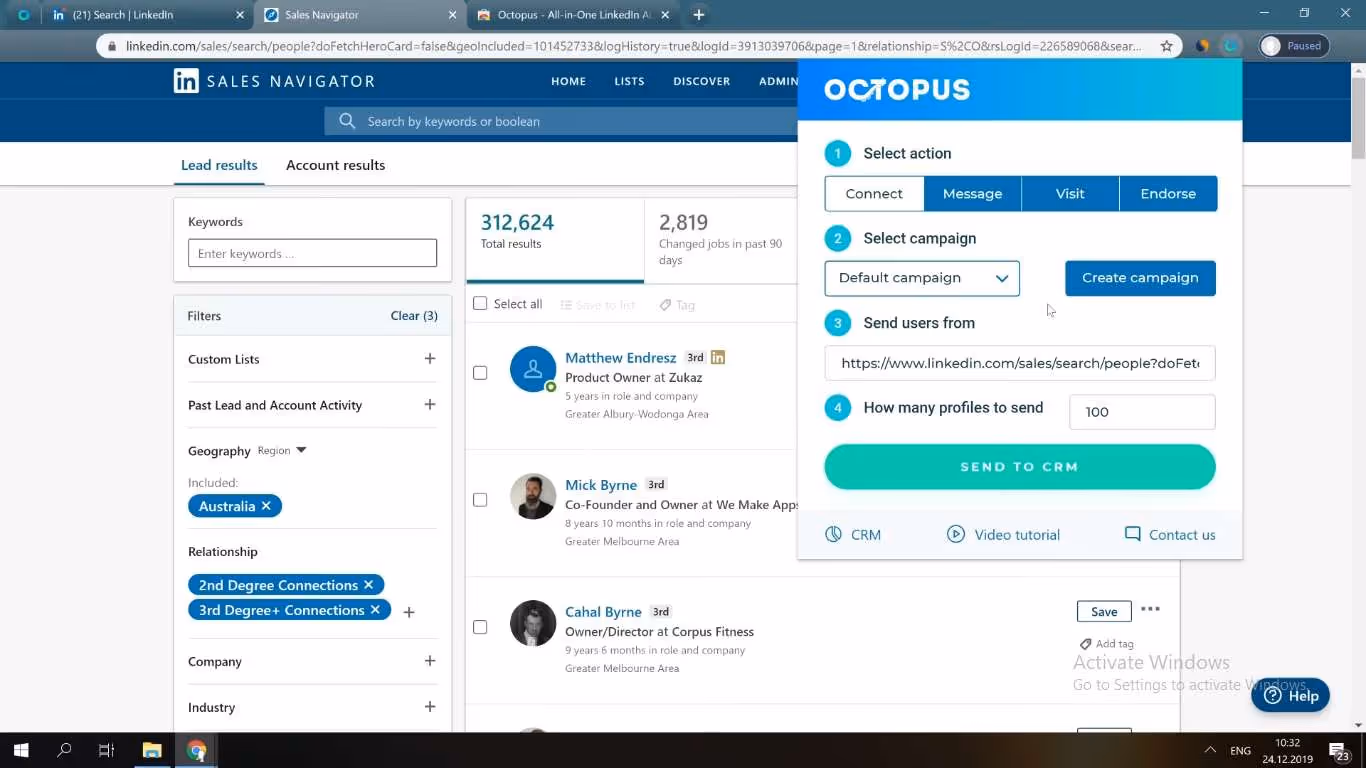The image size is (1366, 768).
Task: Enable the Select all checkbox
Action: pyautogui.click(x=479, y=303)
